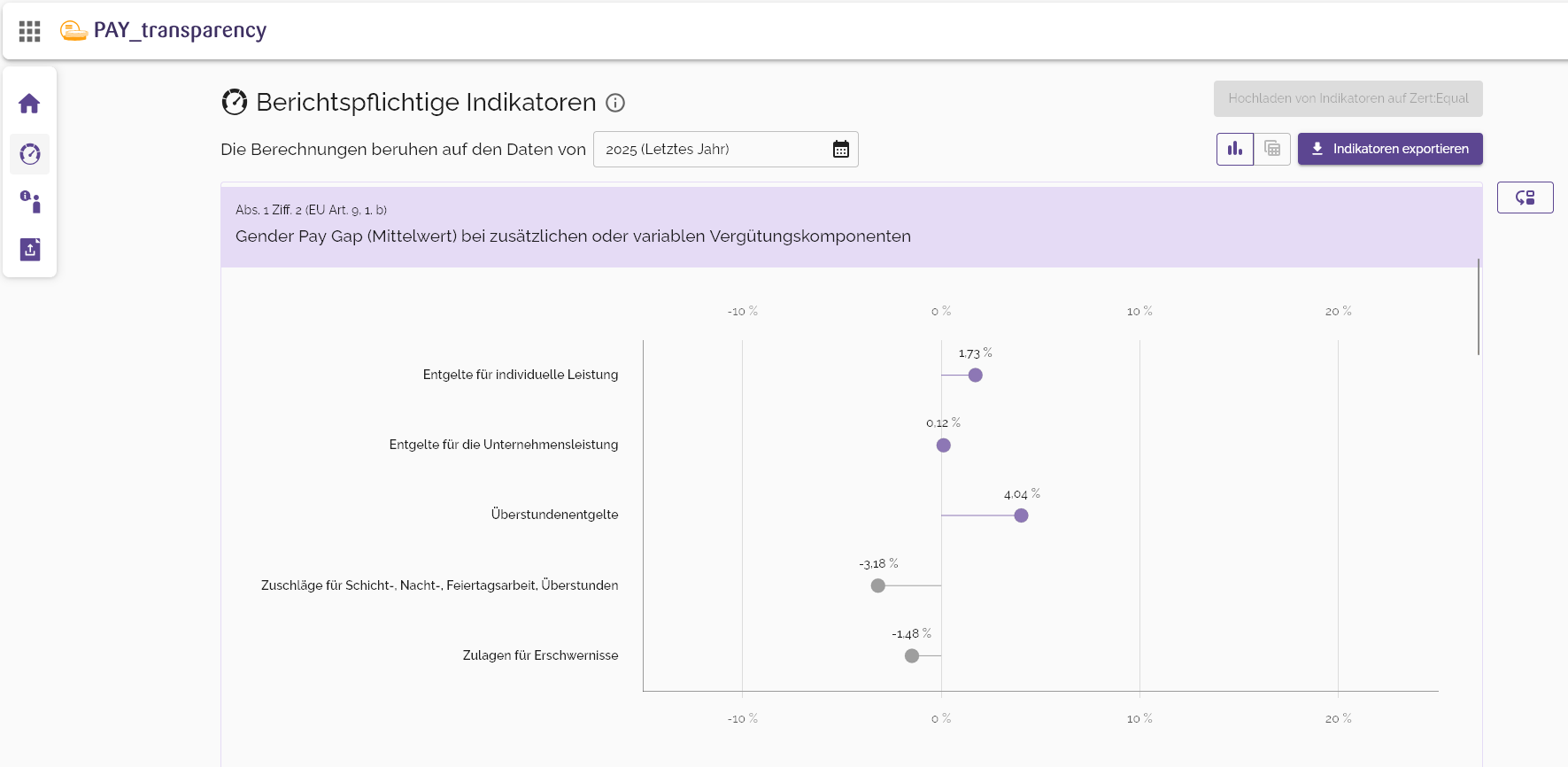Image resolution: width=1568 pixels, height=767 pixels.
Task: Click the vertical scrollbar of the chart panel
Action: [1479, 306]
